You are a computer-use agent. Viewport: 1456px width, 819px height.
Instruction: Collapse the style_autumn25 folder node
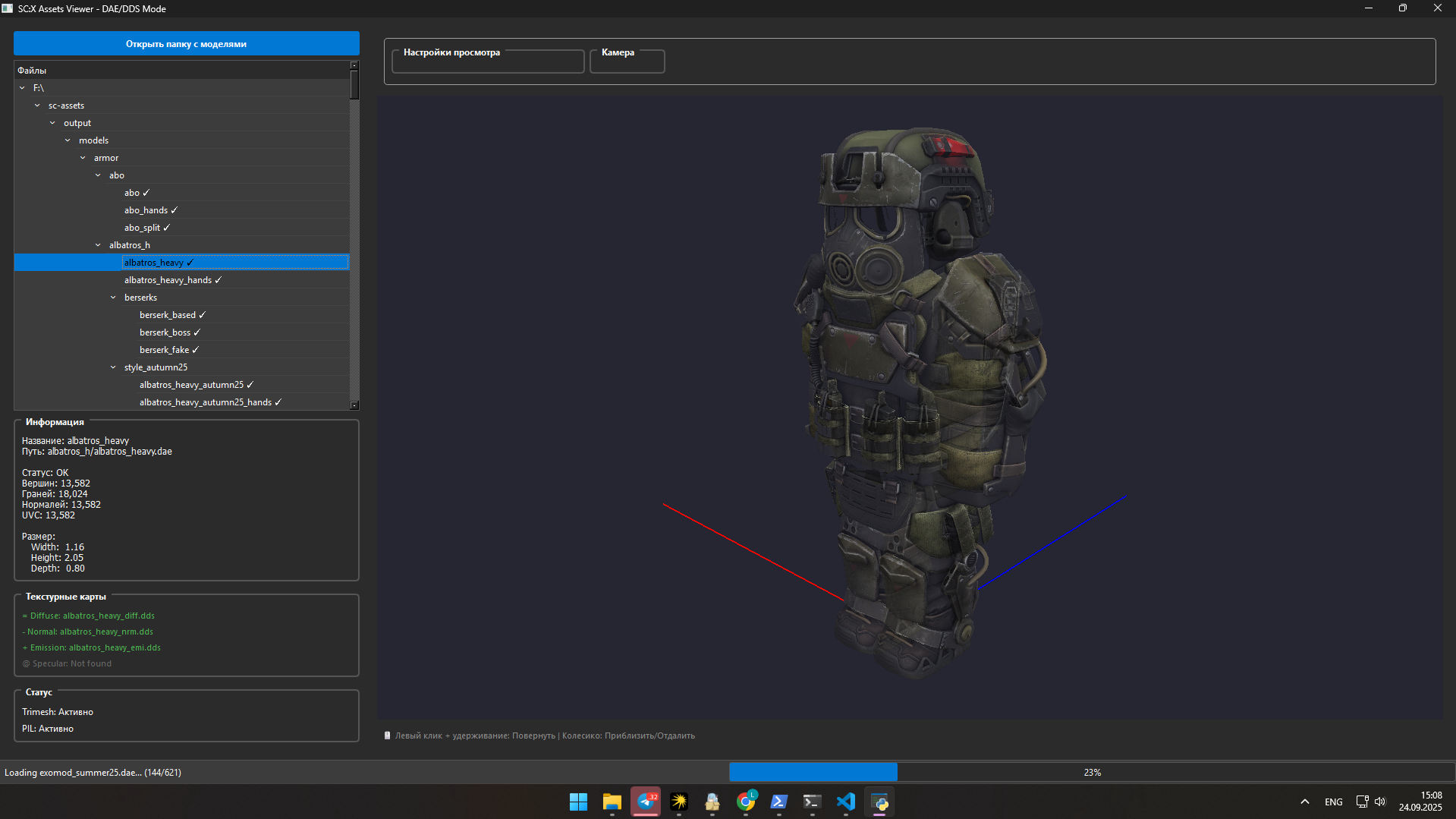point(113,367)
